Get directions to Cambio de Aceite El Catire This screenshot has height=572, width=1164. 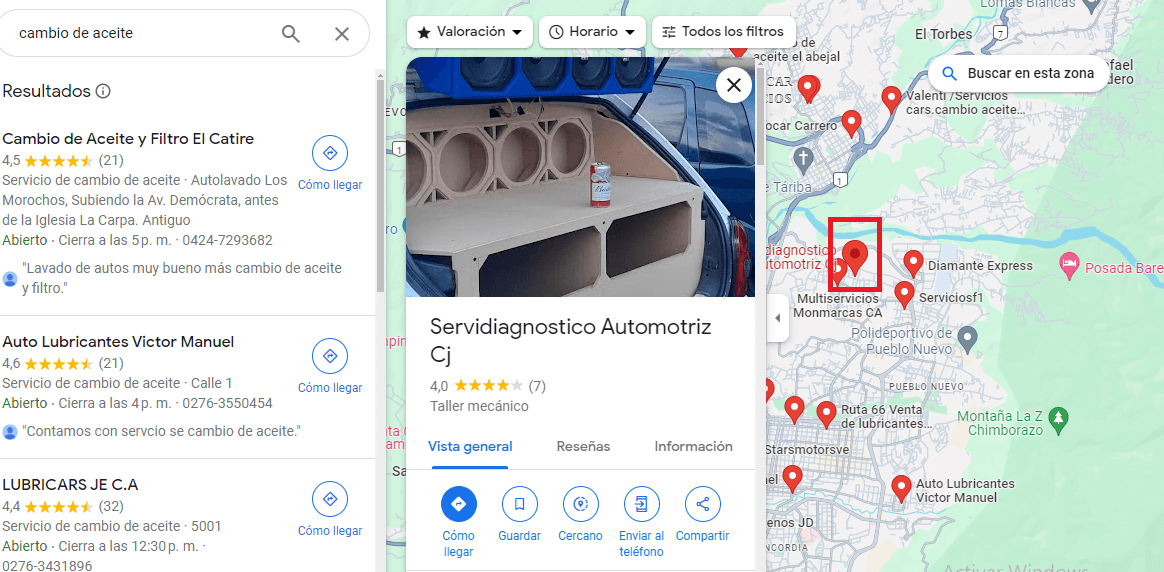330,154
